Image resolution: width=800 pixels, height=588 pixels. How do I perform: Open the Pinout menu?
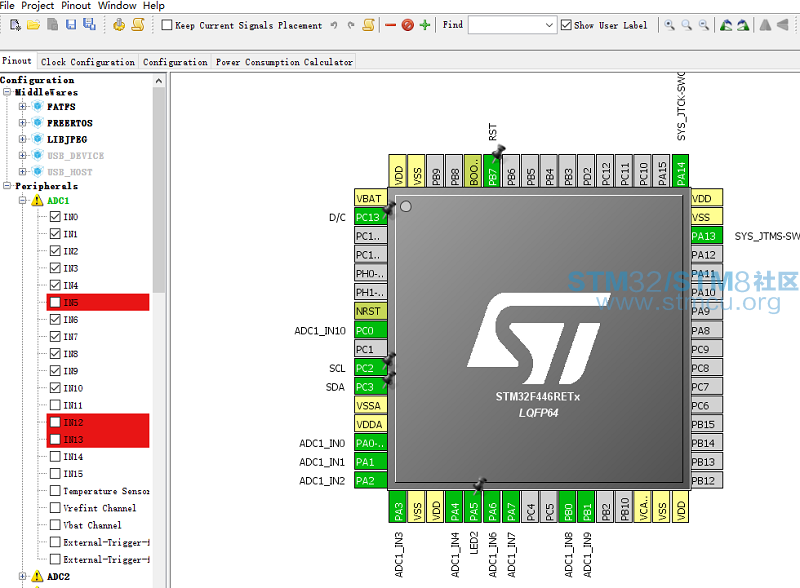pos(76,6)
